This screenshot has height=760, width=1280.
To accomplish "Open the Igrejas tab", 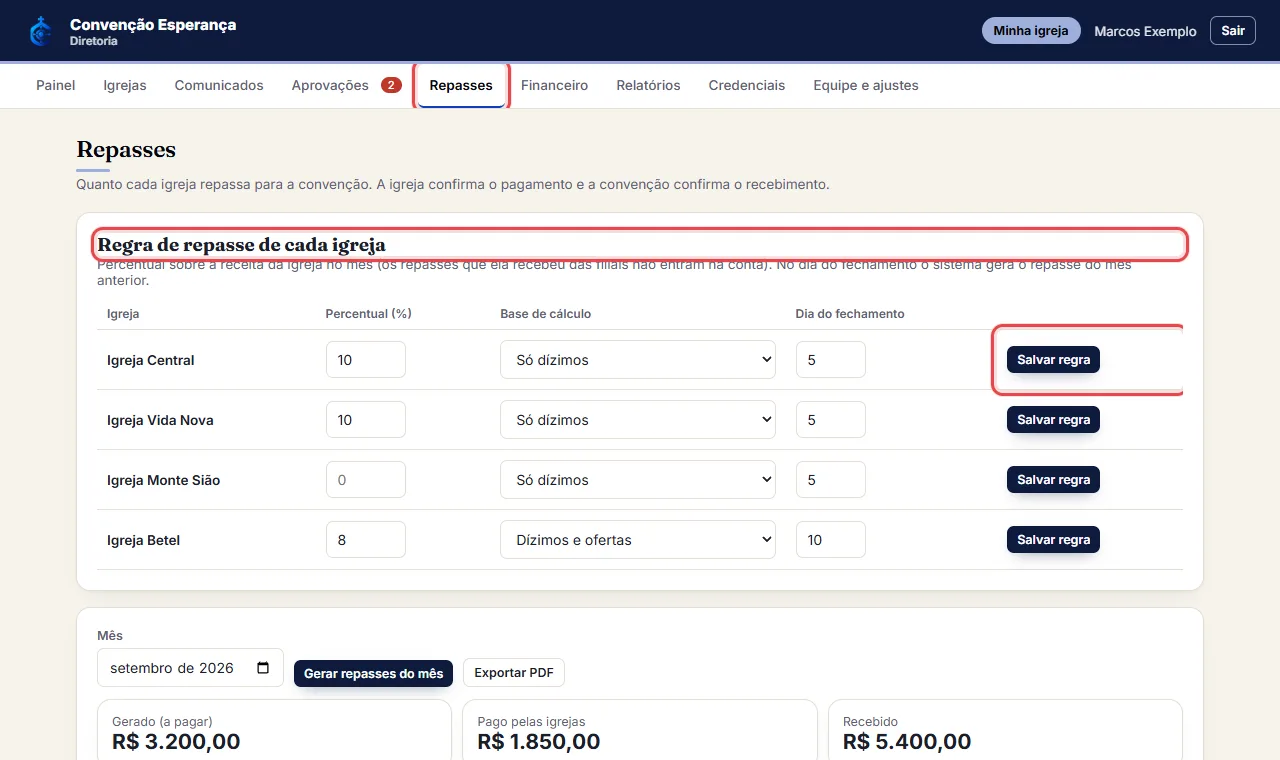I will click(125, 85).
